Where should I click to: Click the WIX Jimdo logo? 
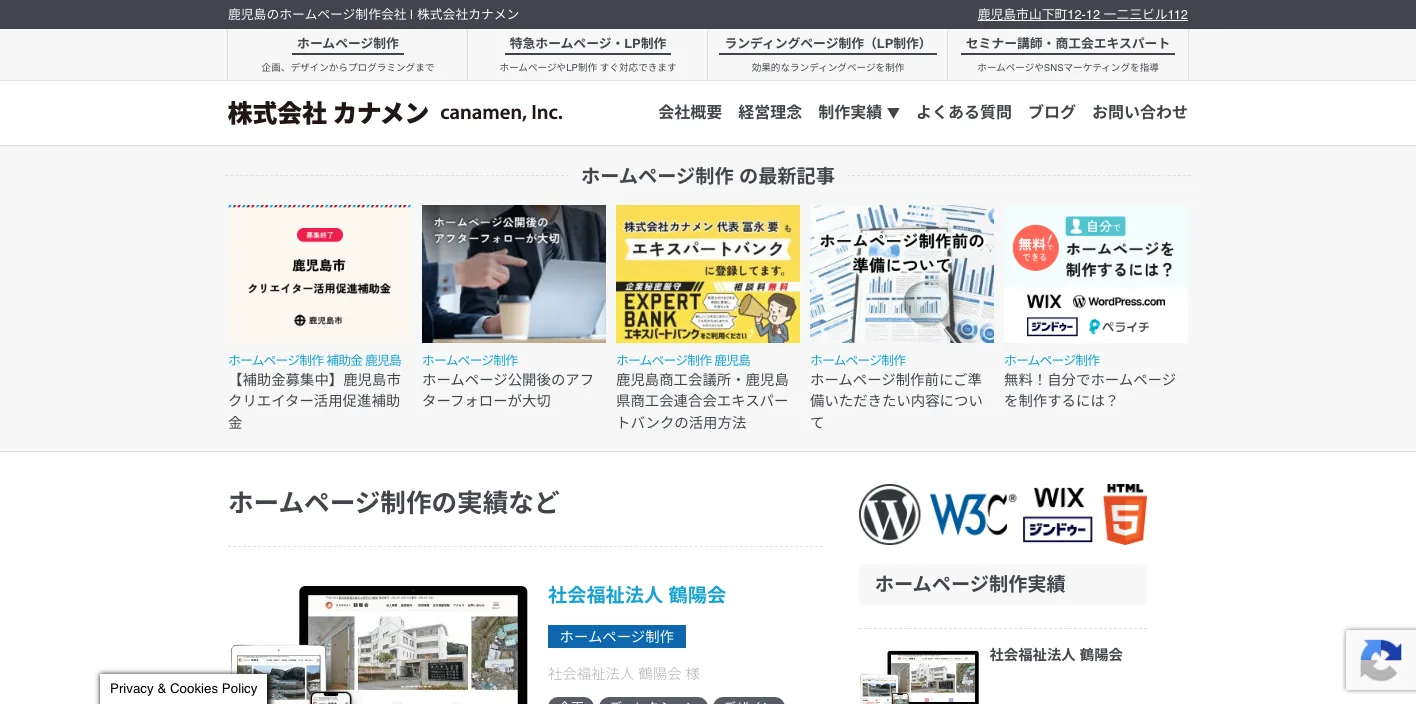click(1058, 514)
